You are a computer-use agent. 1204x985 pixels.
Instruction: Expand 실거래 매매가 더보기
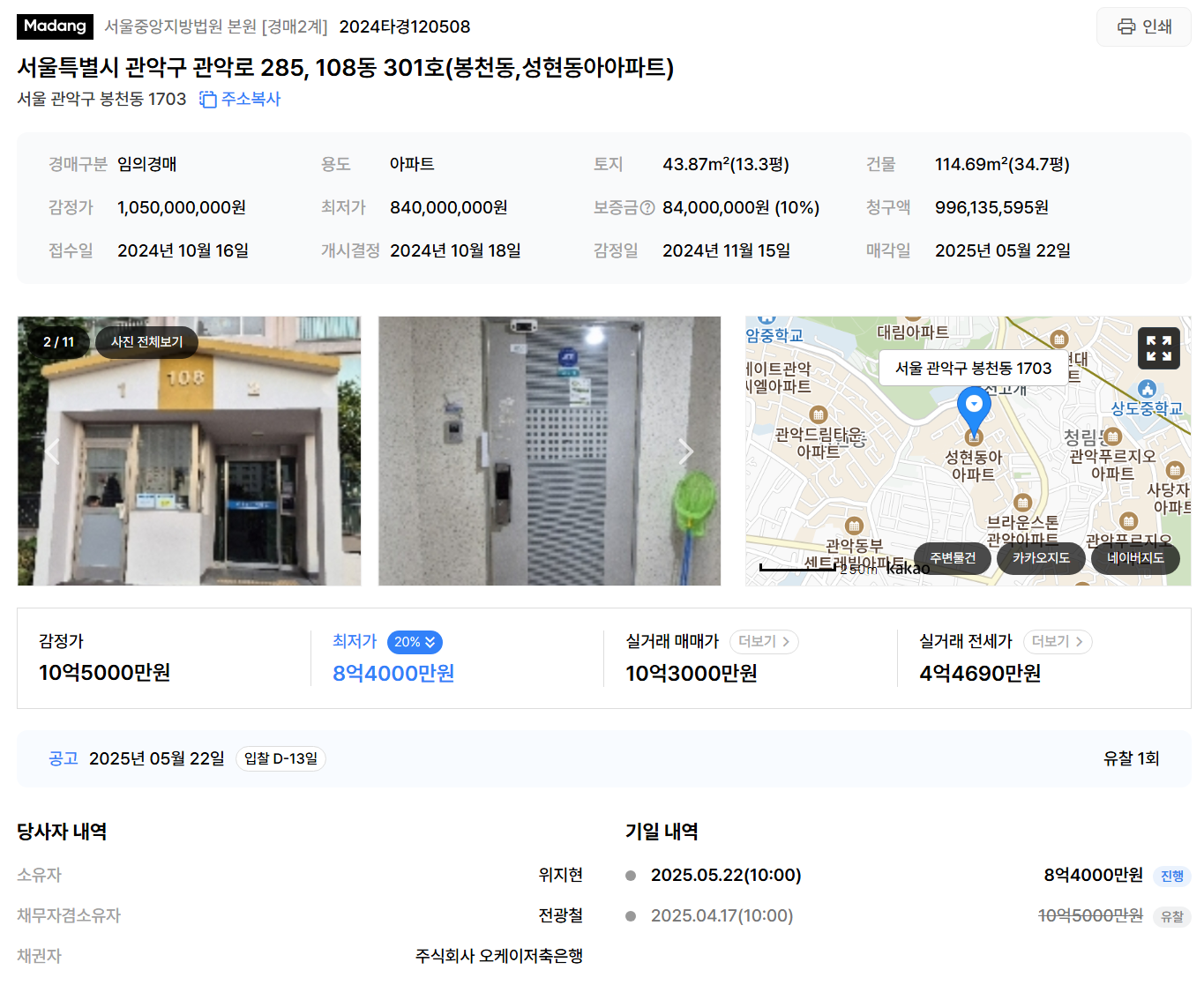764,642
